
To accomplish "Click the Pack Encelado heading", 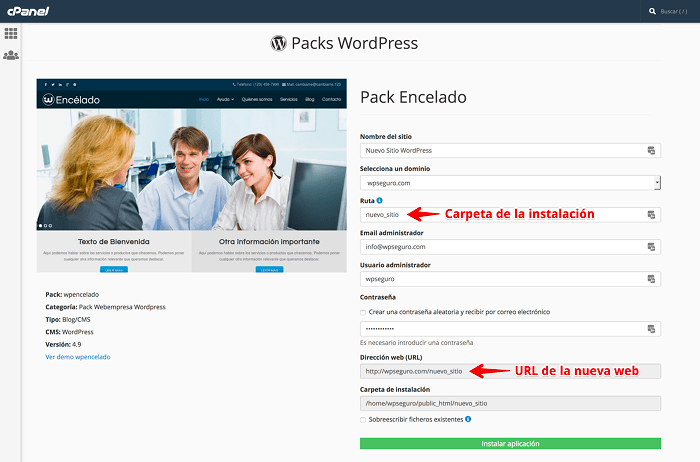I will 413,97.
